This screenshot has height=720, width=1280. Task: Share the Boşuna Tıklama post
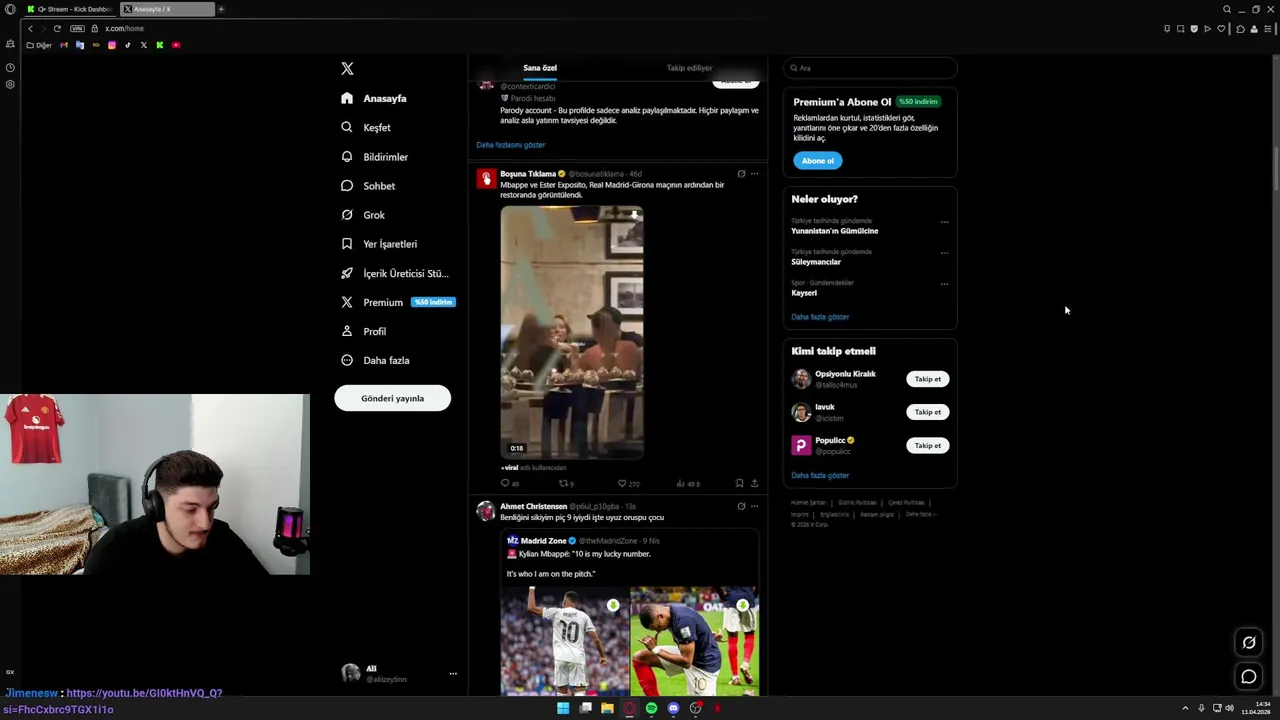754,483
